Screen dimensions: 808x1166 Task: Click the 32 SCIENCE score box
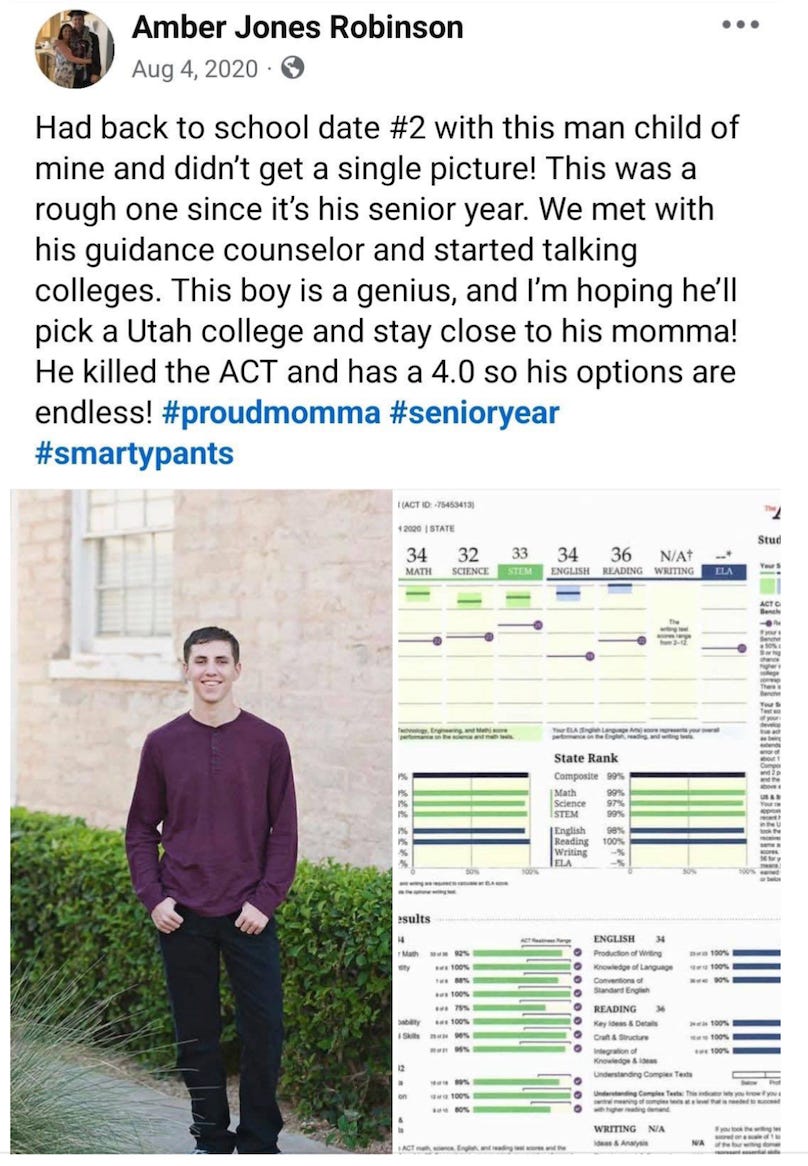point(467,561)
